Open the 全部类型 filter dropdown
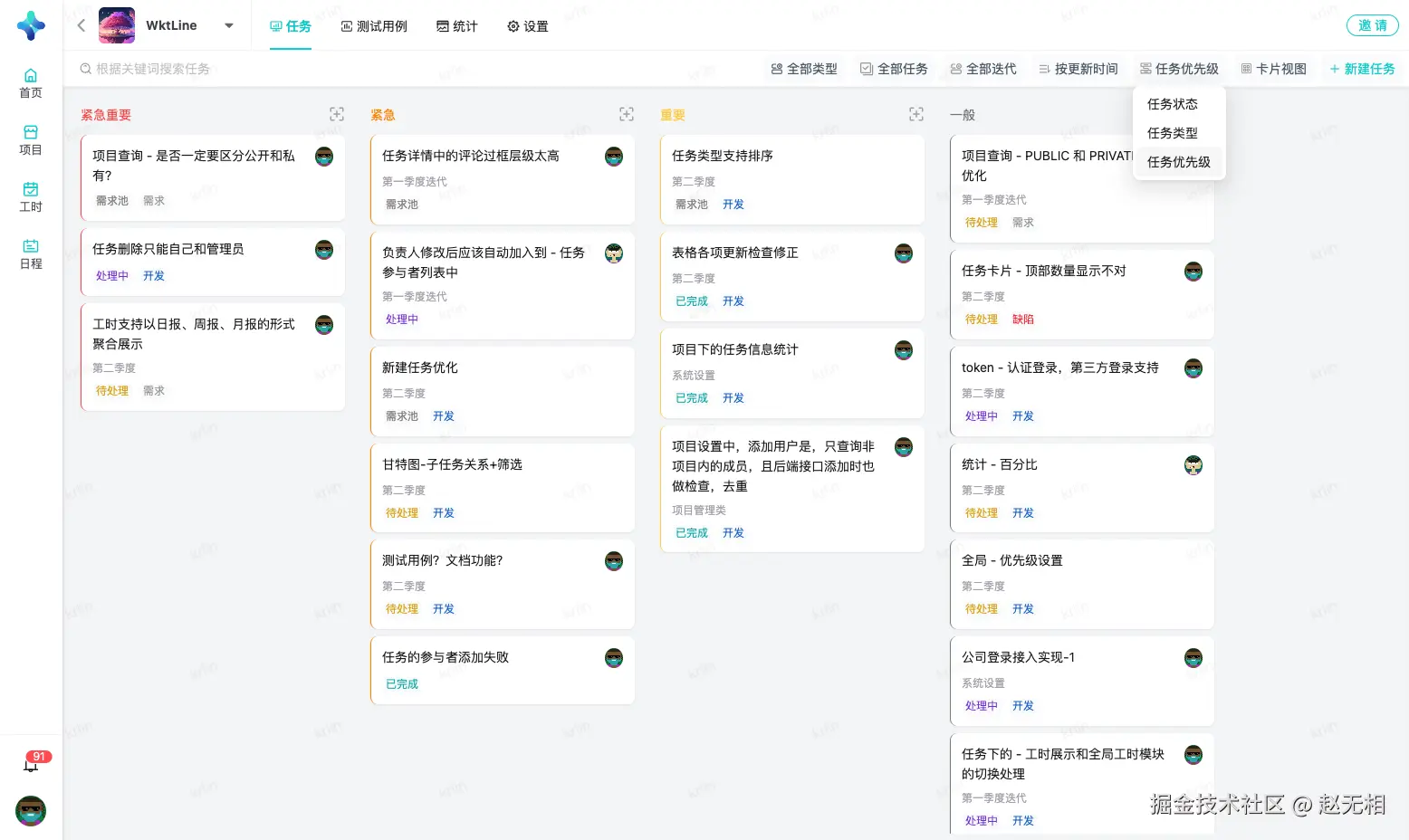1409x840 pixels. [x=804, y=69]
